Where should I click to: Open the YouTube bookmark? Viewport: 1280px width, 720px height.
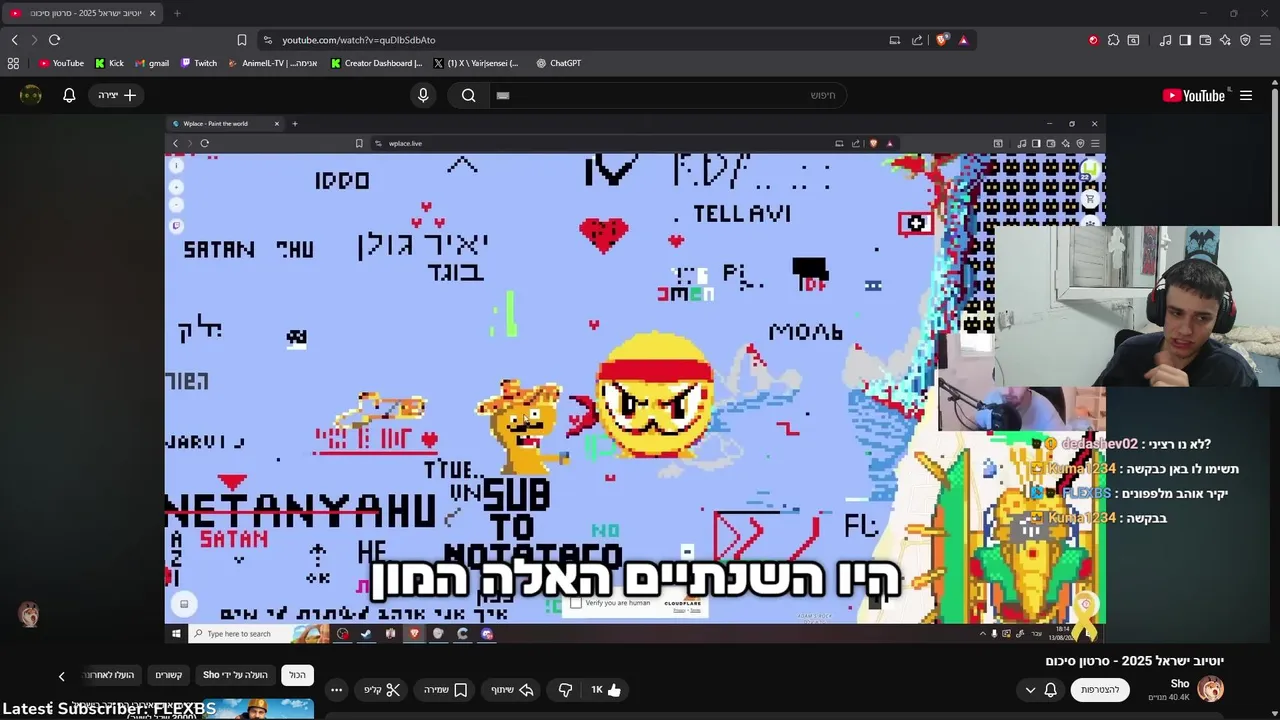(61, 63)
